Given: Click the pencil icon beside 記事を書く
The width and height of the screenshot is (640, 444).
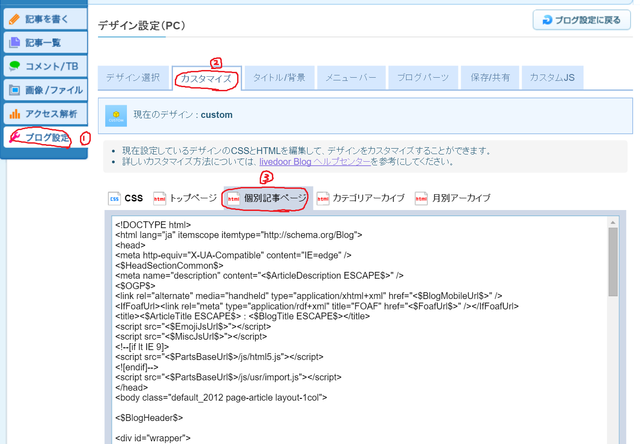Looking at the screenshot, I should pyautogui.click(x=14, y=19).
